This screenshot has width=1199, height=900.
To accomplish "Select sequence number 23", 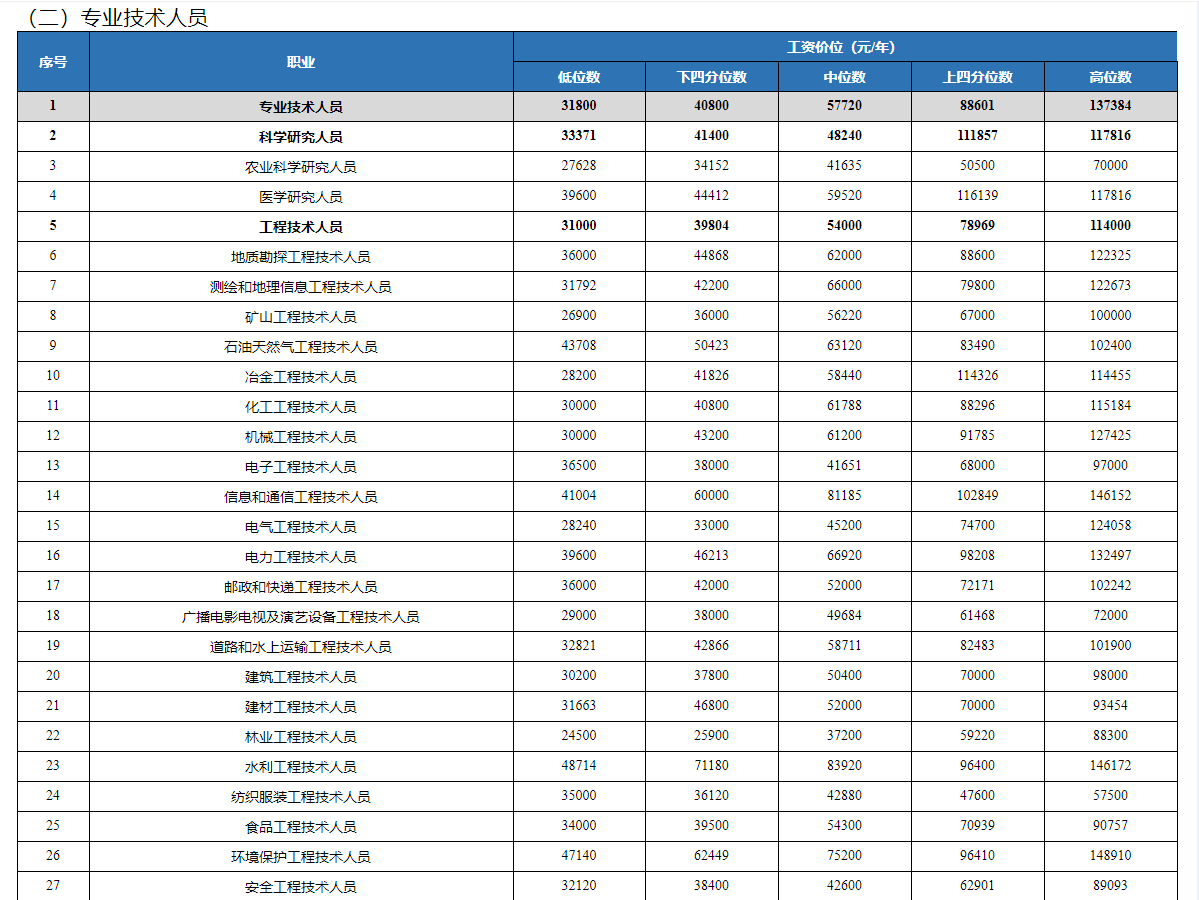I will point(53,765).
